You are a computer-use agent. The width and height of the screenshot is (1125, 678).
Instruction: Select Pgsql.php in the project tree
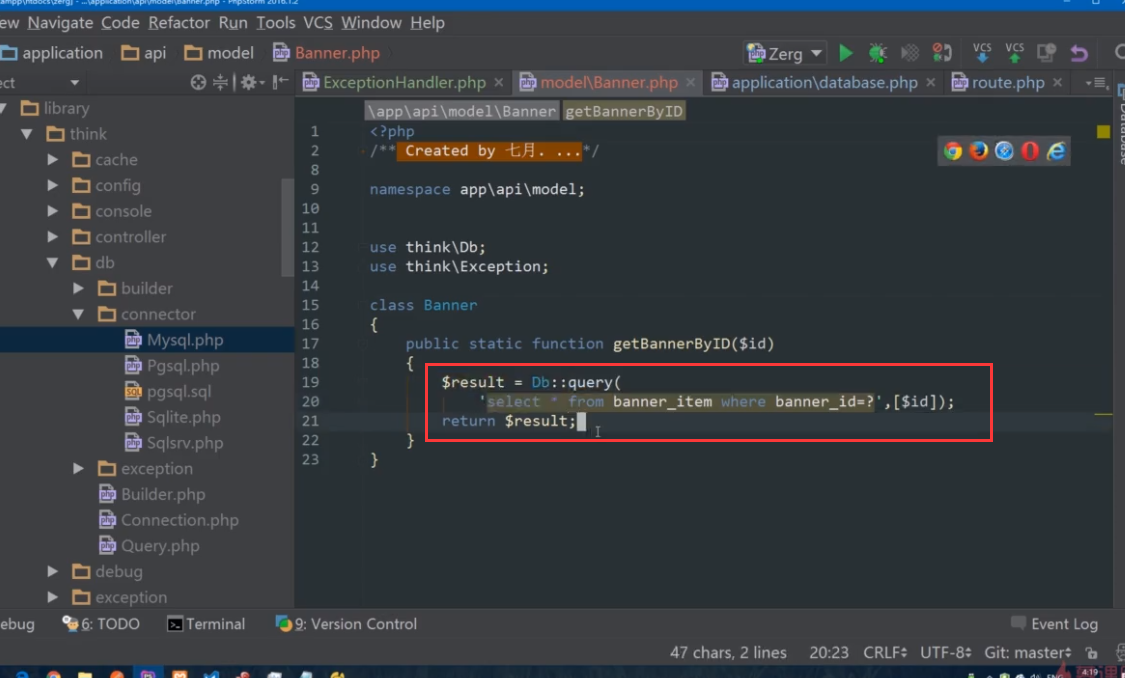pos(183,366)
